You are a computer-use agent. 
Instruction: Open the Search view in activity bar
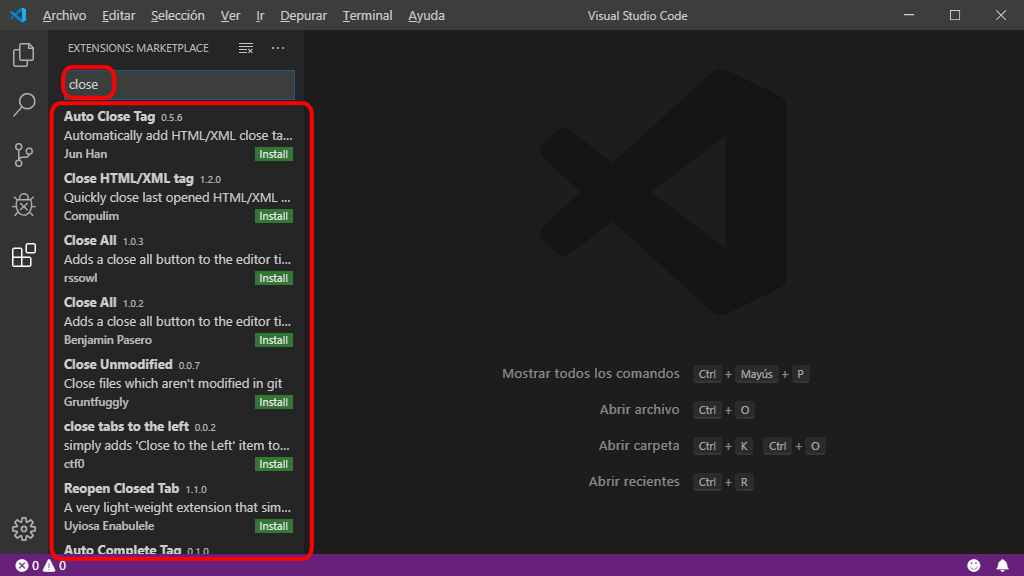pyautogui.click(x=24, y=104)
